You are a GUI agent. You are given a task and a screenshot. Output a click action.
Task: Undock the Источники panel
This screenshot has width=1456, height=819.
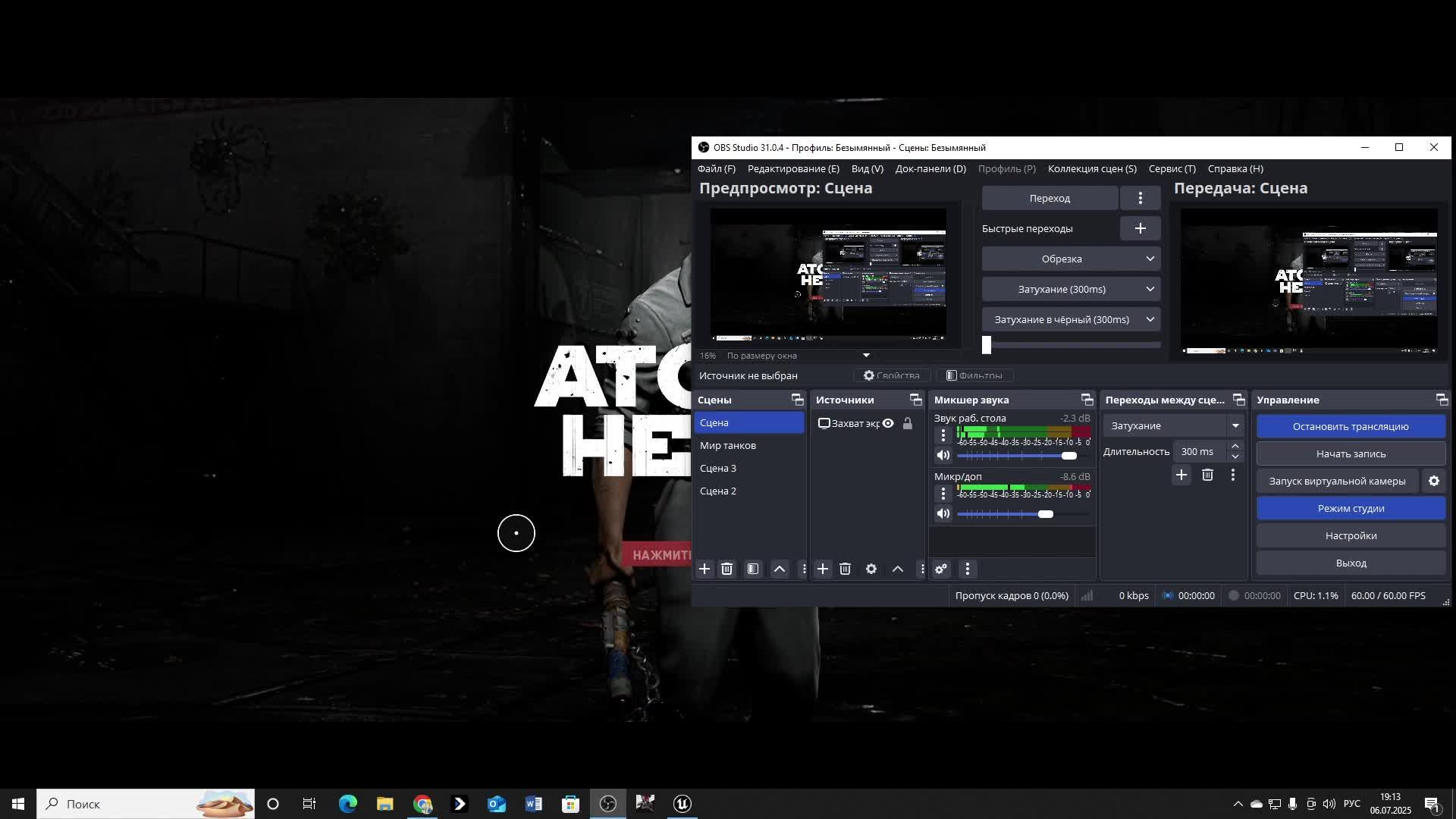[x=915, y=400]
